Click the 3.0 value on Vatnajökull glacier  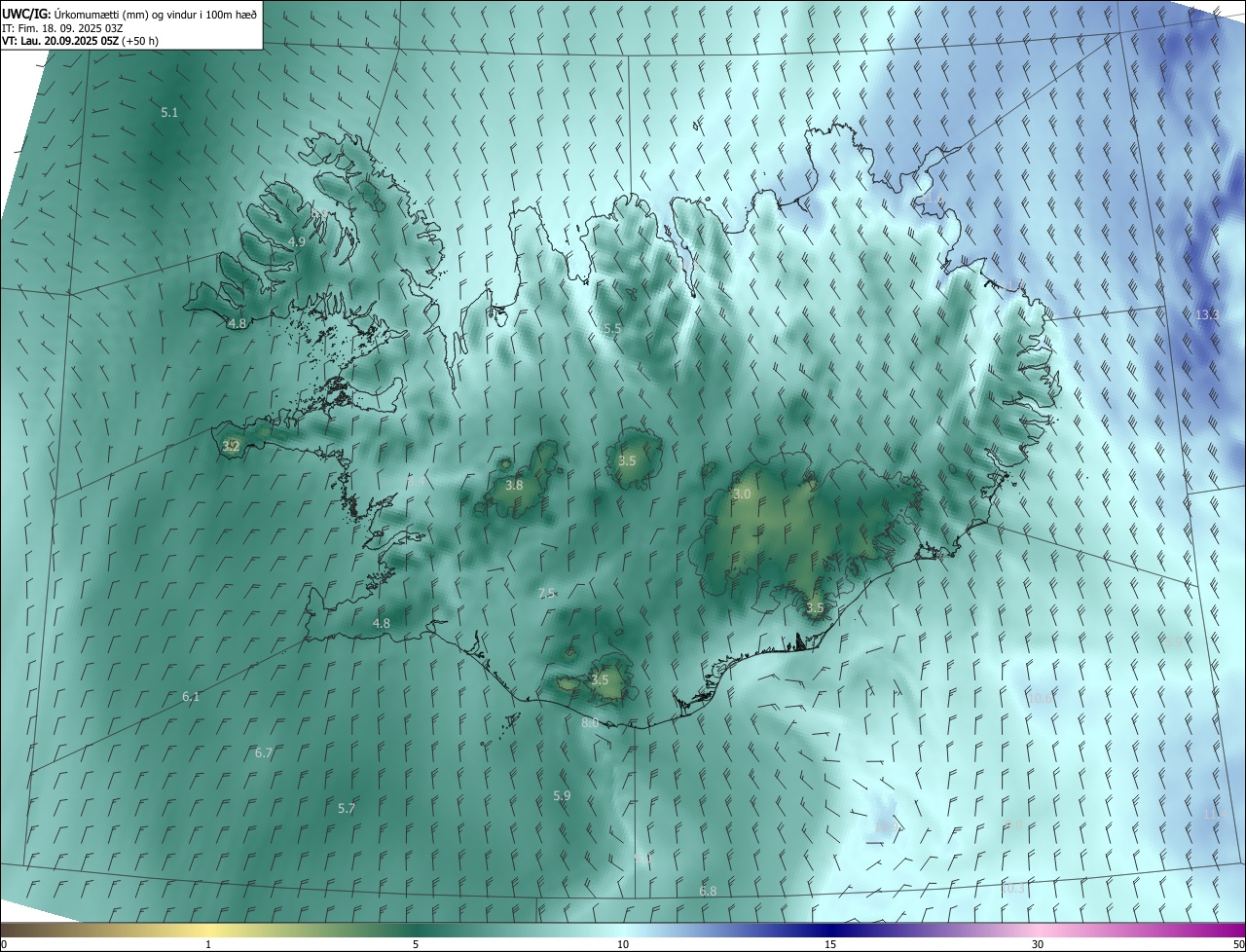tap(742, 494)
